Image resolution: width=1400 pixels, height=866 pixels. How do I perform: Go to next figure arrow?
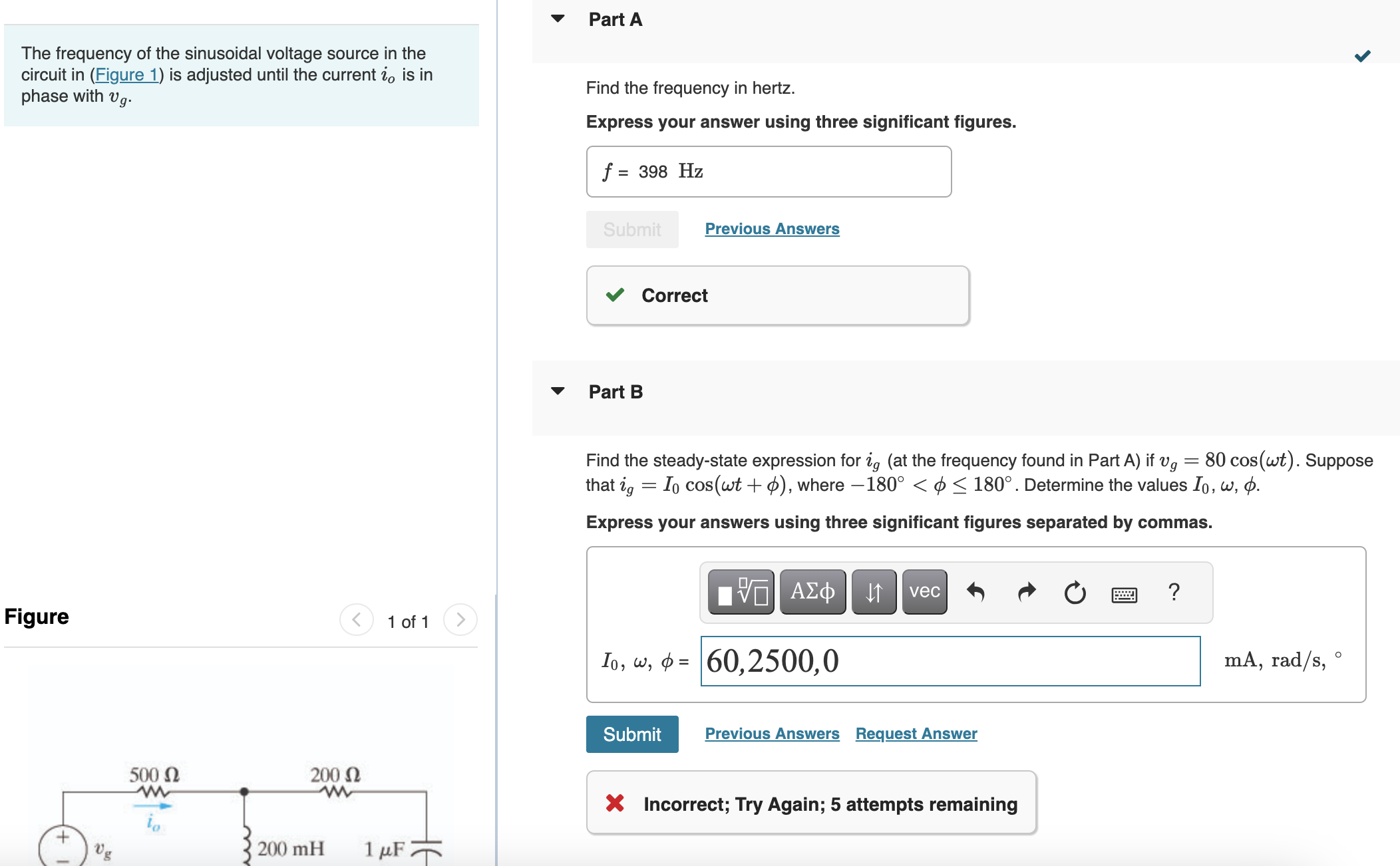tap(460, 620)
